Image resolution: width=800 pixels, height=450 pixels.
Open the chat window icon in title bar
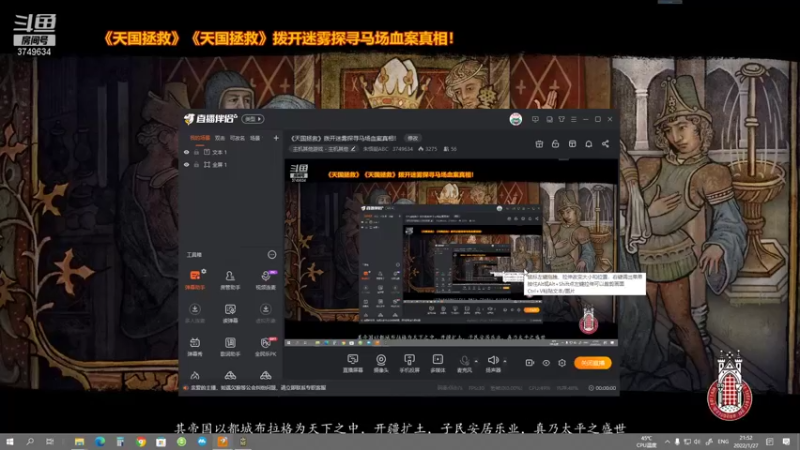(x=549, y=119)
